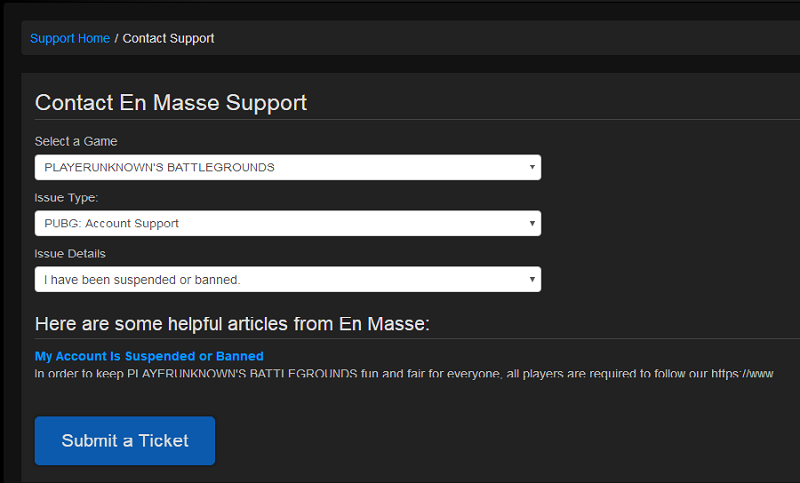Click the arrow beside PUBG: Account Support
This screenshot has width=800, height=483.
click(x=532, y=223)
